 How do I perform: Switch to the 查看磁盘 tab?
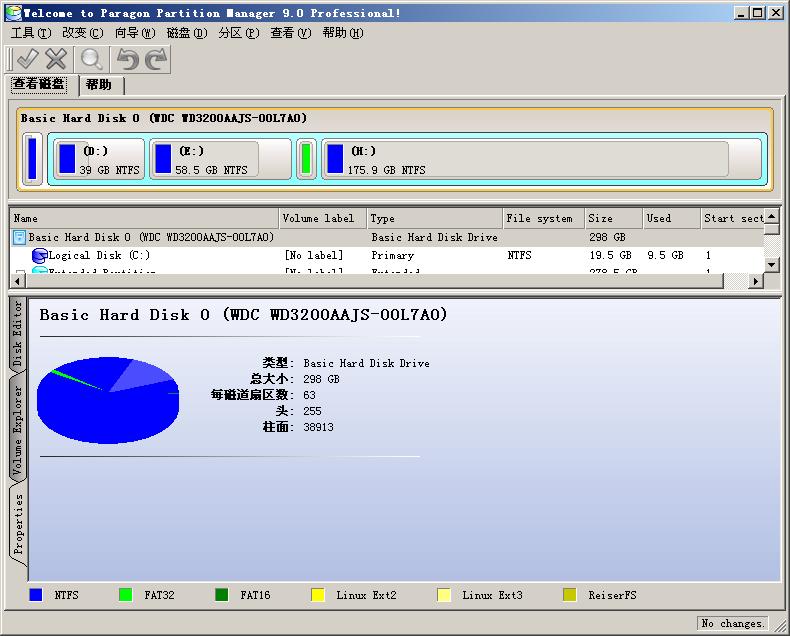tap(39, 84)
